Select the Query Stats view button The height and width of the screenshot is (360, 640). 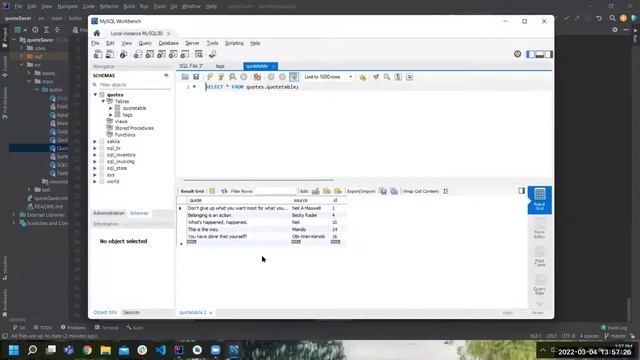tap(540, 285)
